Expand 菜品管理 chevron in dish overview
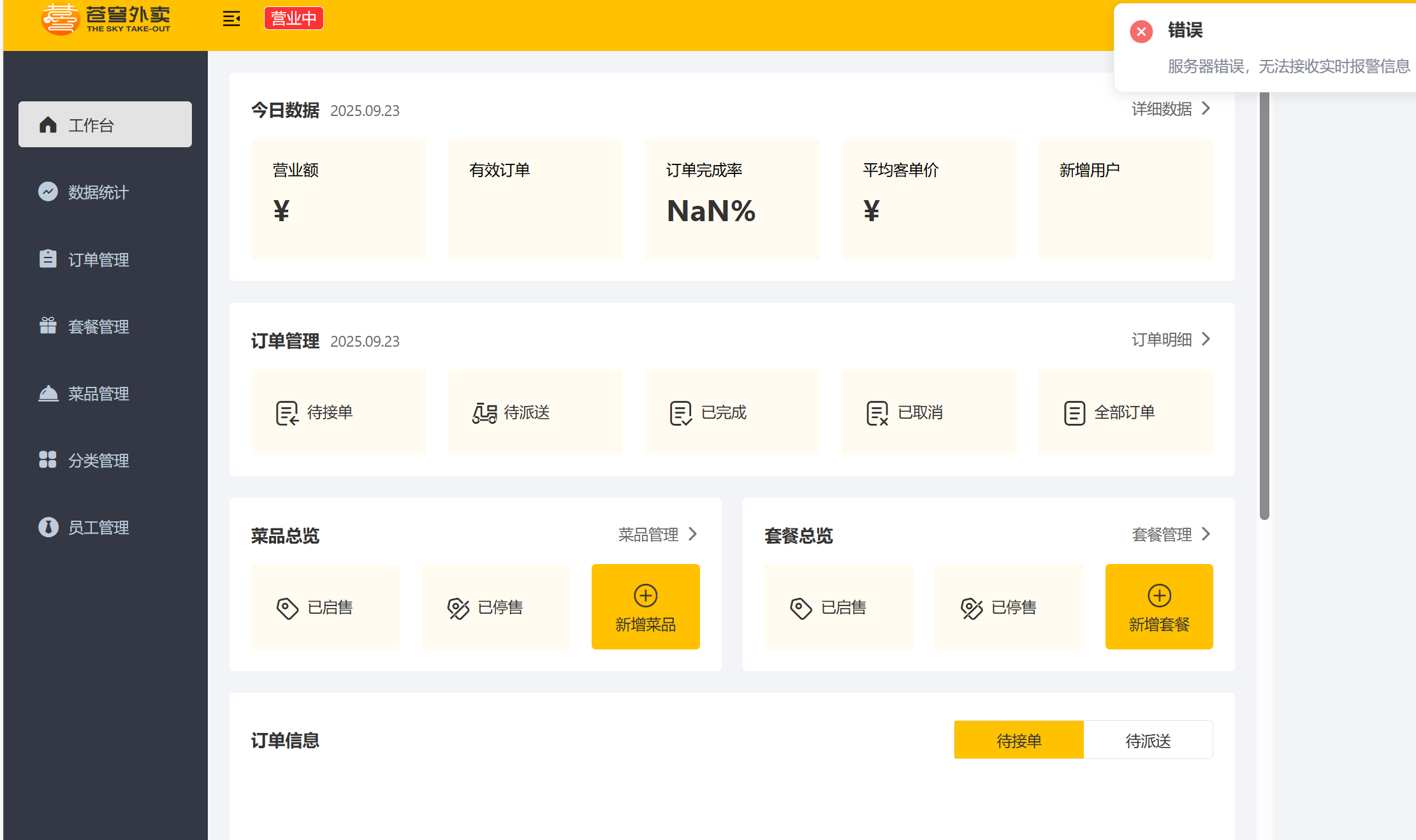1416x840 pixels. pos(693,534)
